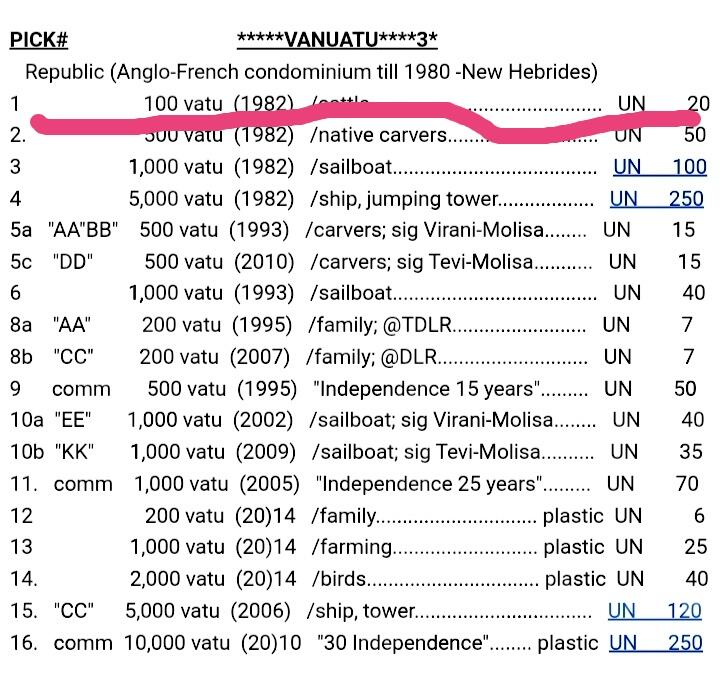Follow the "UN 250" link for 10,000 vatu
This screenshot has width=720, height=689.
click(x=656, y=643)
